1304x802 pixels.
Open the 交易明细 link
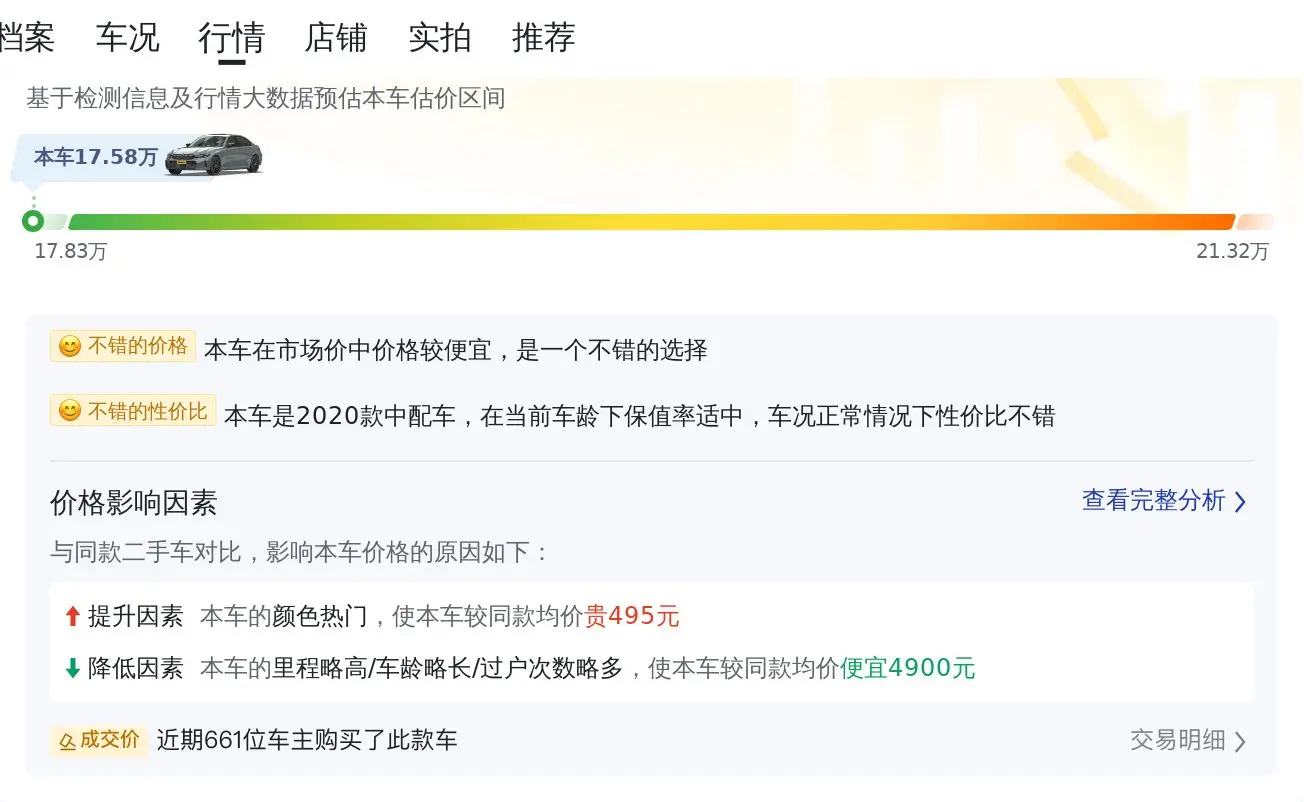click(1178, 740)
